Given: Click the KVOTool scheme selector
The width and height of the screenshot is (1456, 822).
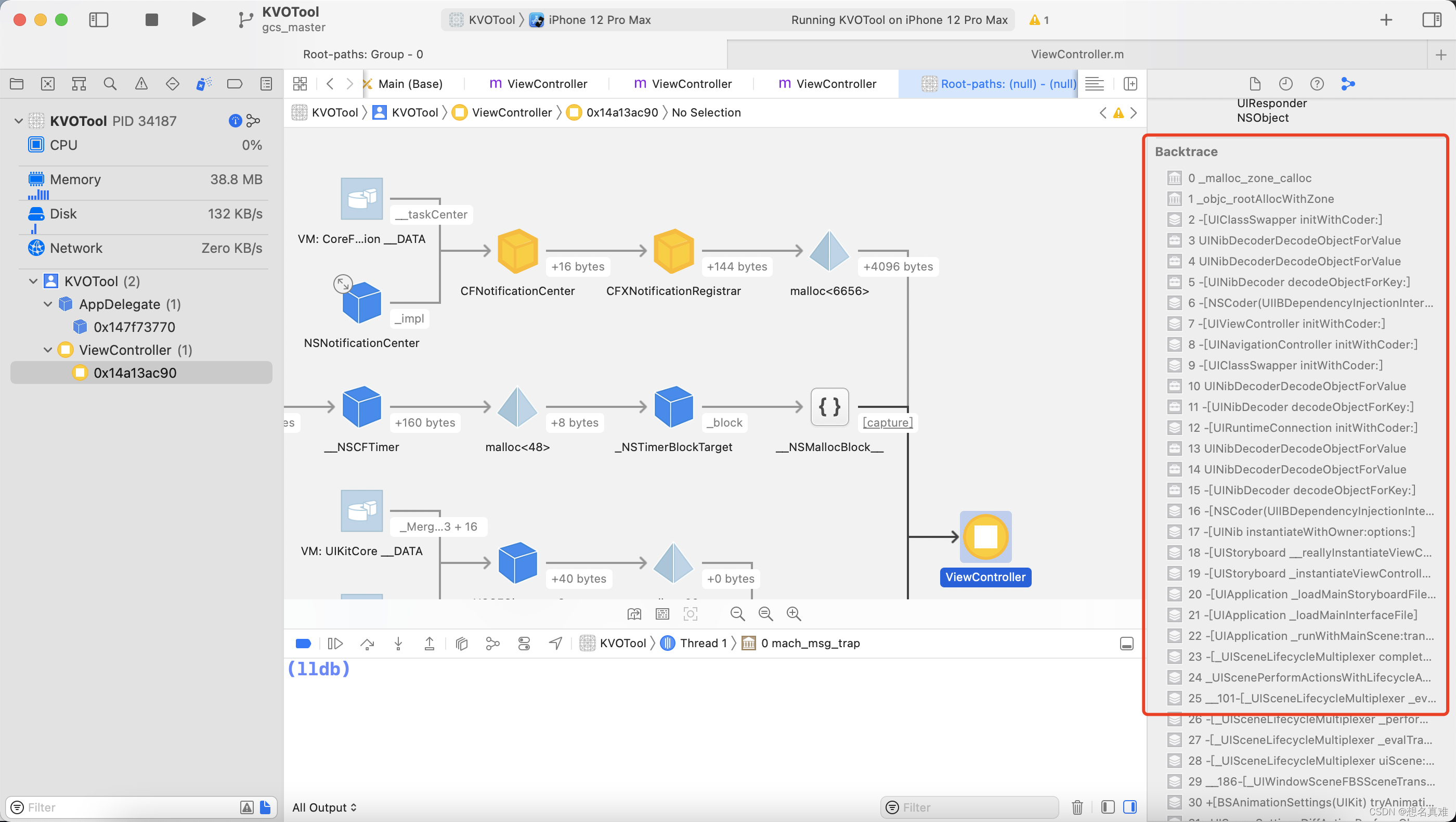Looking at the screenshot, I should [x=483, y=20].
